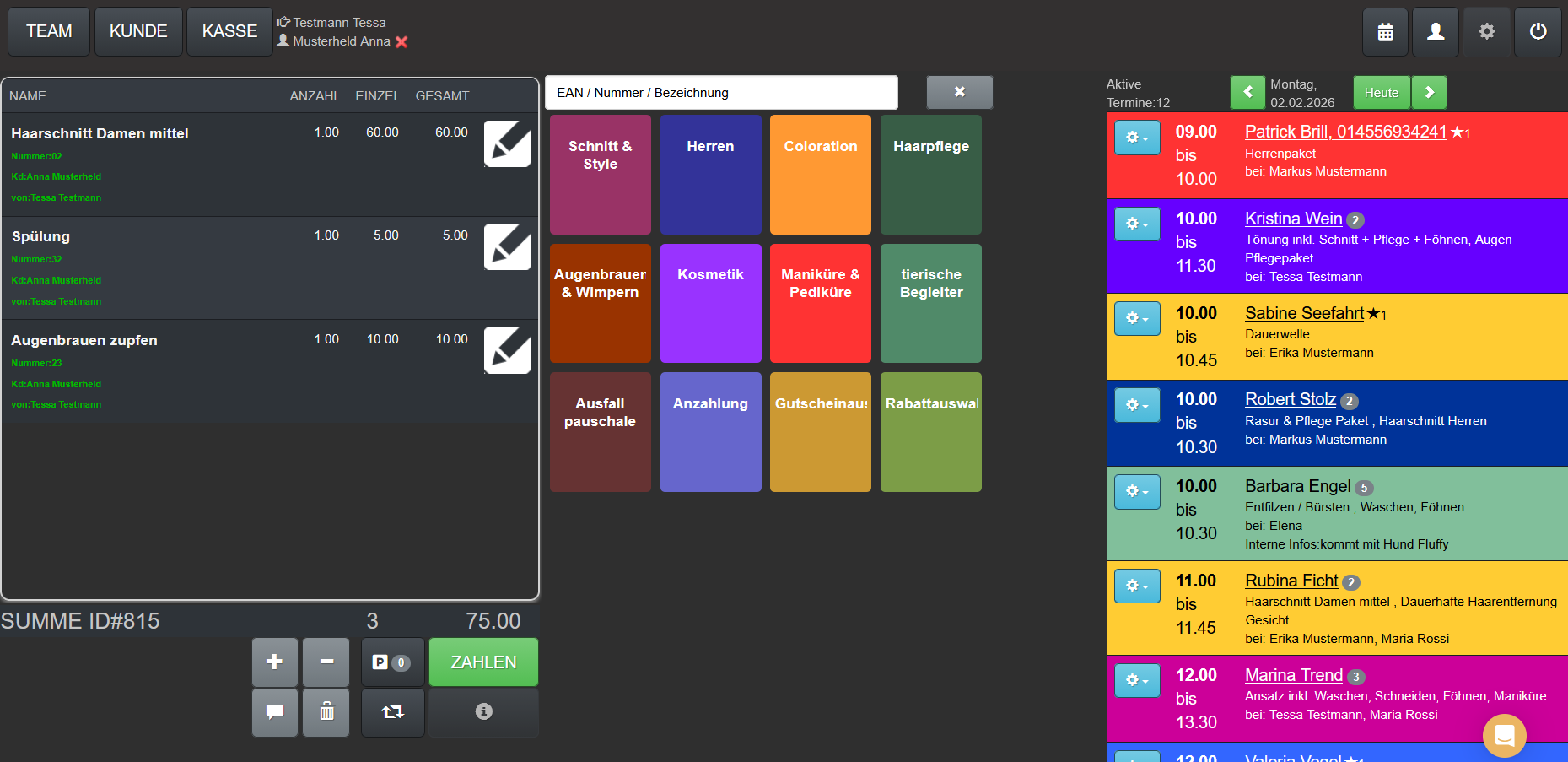Image resolution: width=1568 pixels, height=762 pixels.
Task: Switch to the KUNDE tab
Action: point(138,32)
